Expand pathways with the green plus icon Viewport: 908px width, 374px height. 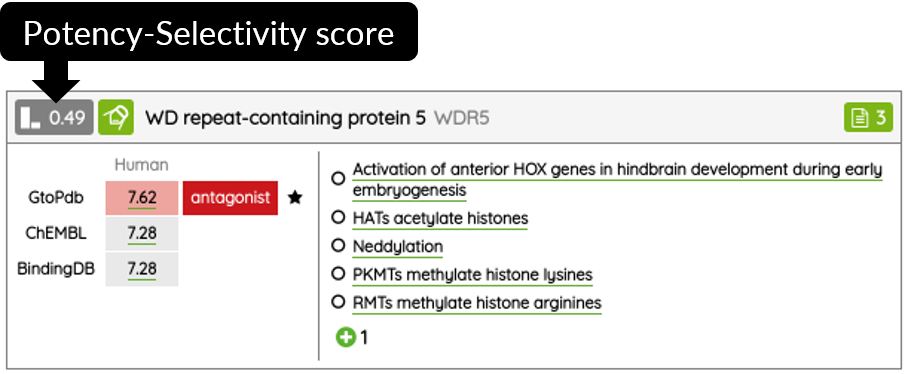click(346, 337)
